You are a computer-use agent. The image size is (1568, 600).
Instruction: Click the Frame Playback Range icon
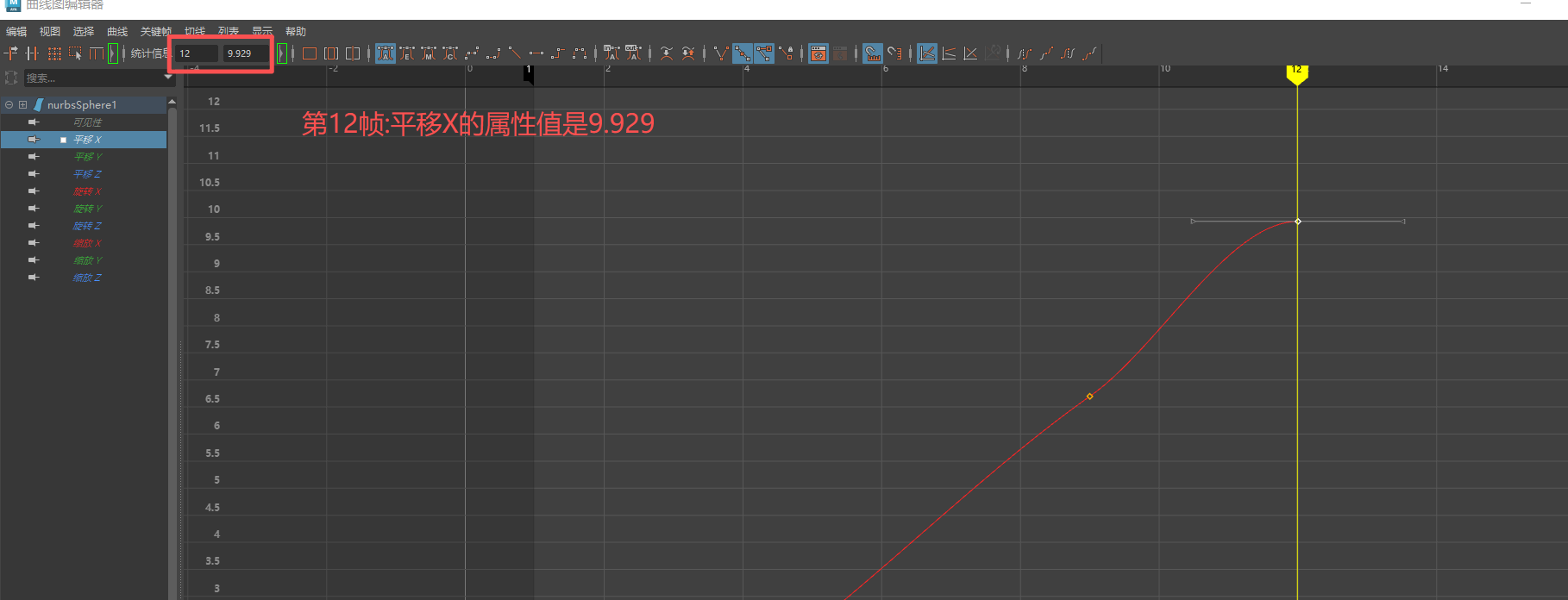331,53
